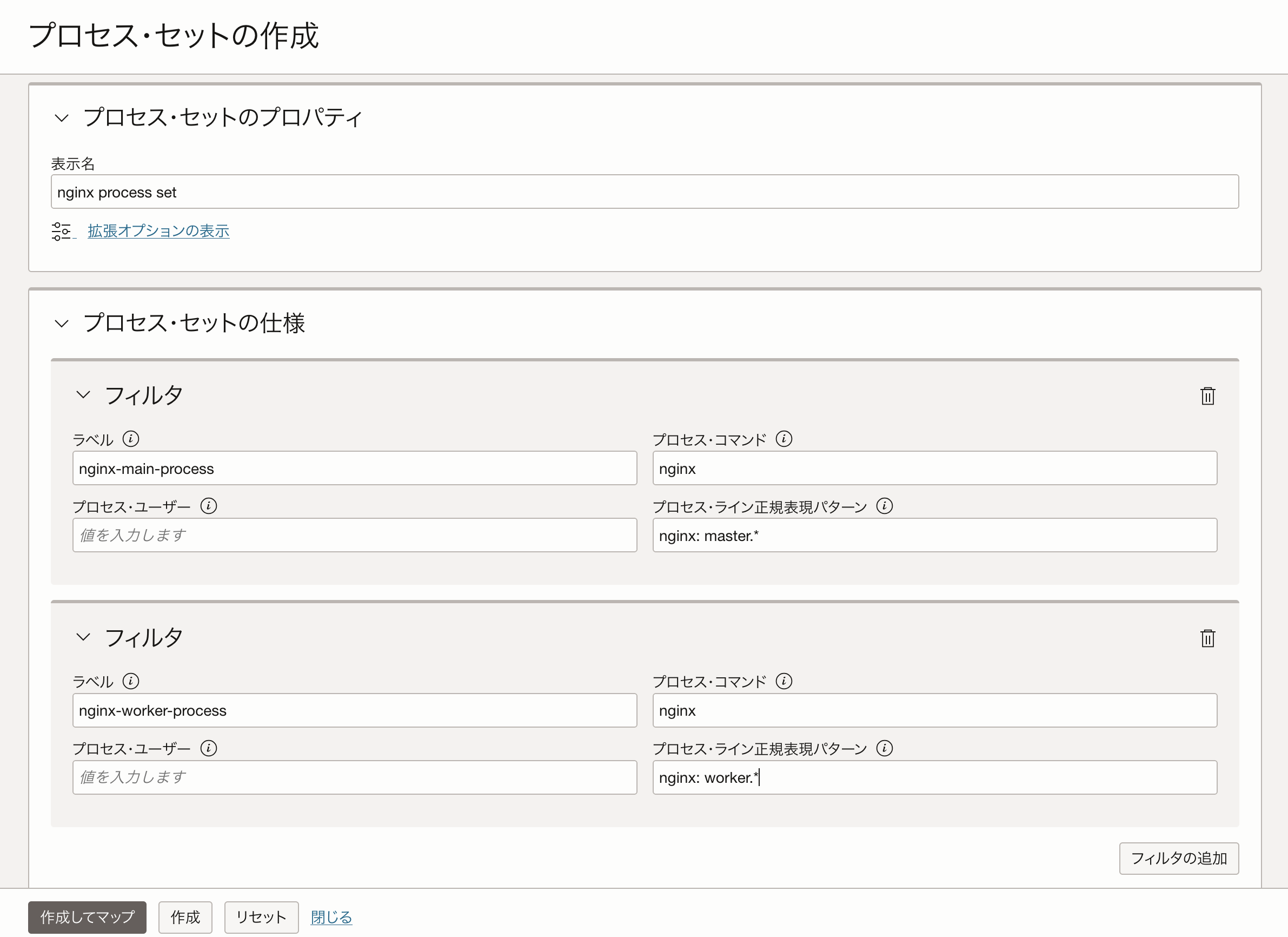Focus the 表示名 input field
The image size is (1288, 937).
[645, 192]
